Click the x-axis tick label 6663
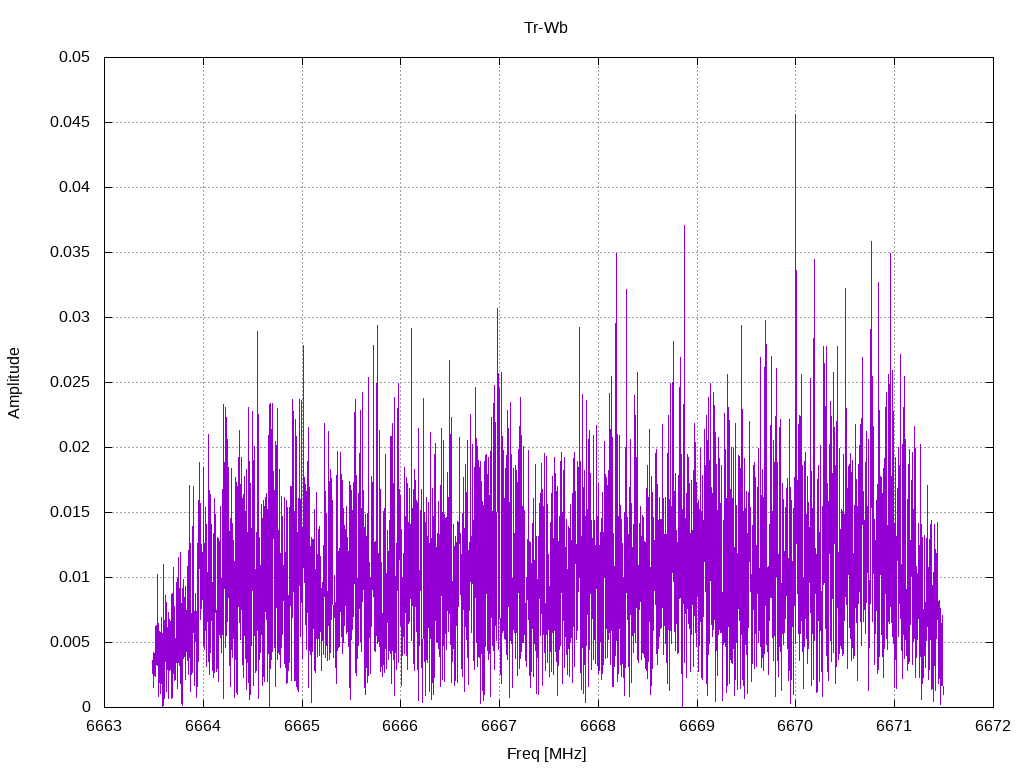The image size is (1024, 768). (x=104, y=726)
